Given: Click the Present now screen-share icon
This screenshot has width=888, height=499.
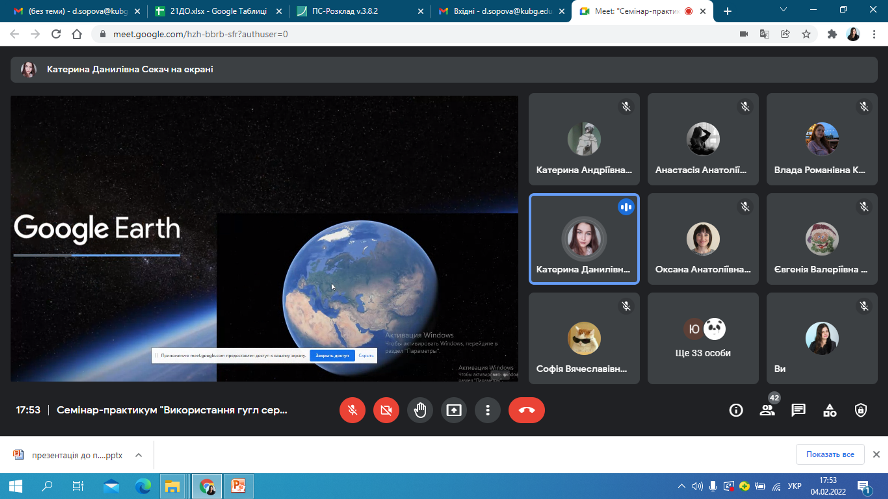Looking at the screenshot, I should [x=454, y=410].
